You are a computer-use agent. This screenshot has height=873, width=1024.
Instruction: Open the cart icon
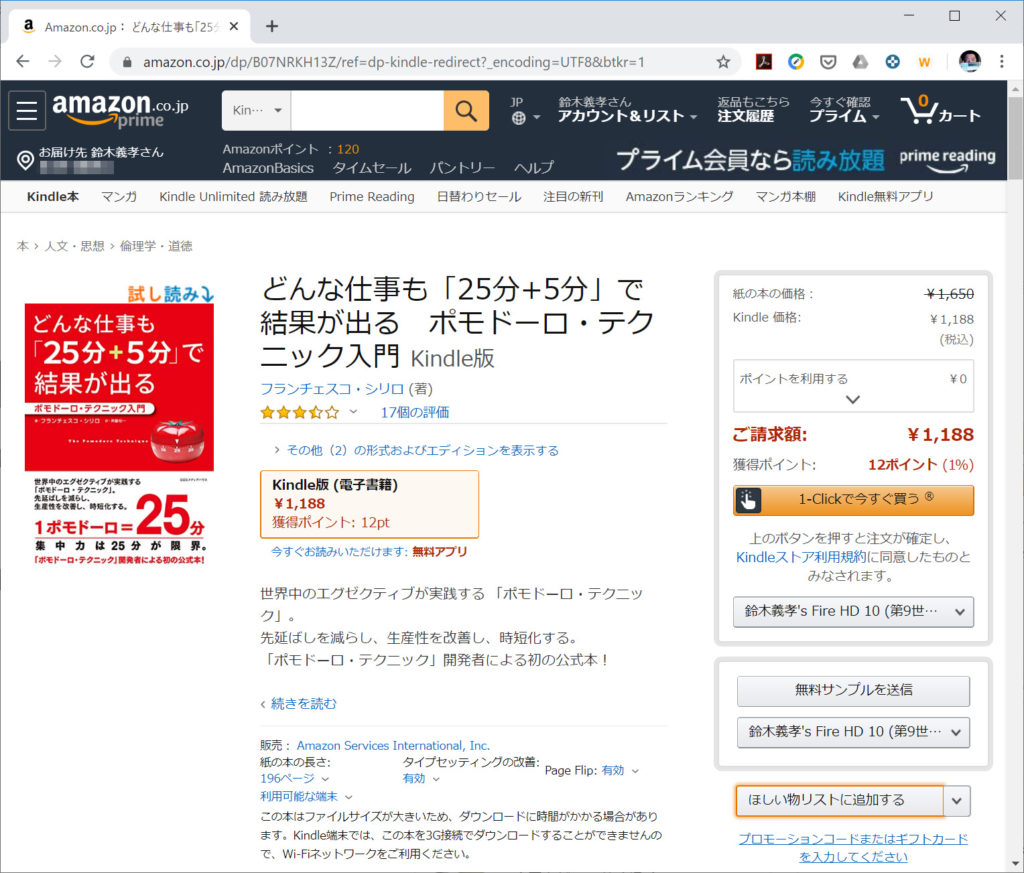tap(940, 110)
